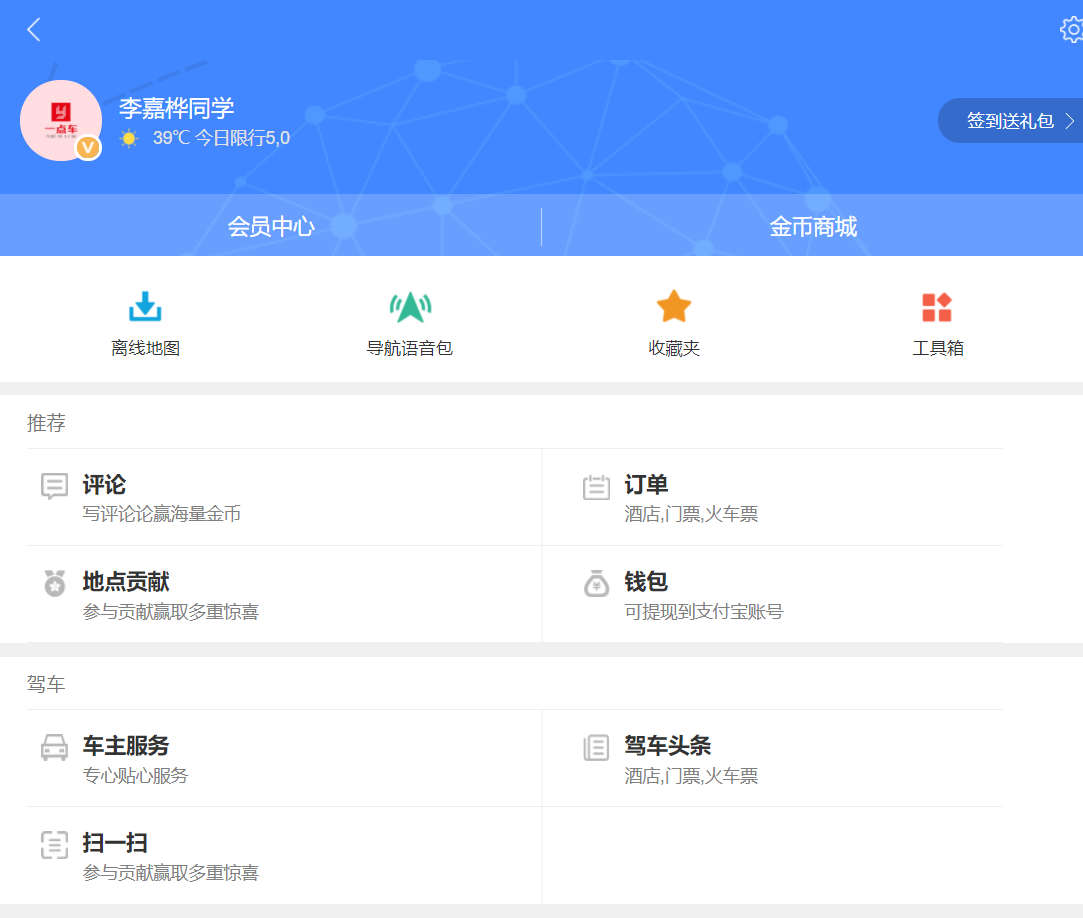Click the 车主服务 car icon

point(54,748)
